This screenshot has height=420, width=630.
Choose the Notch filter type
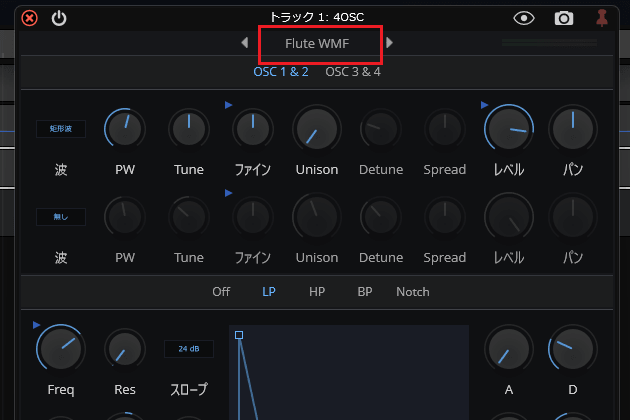tap(412, 292)
